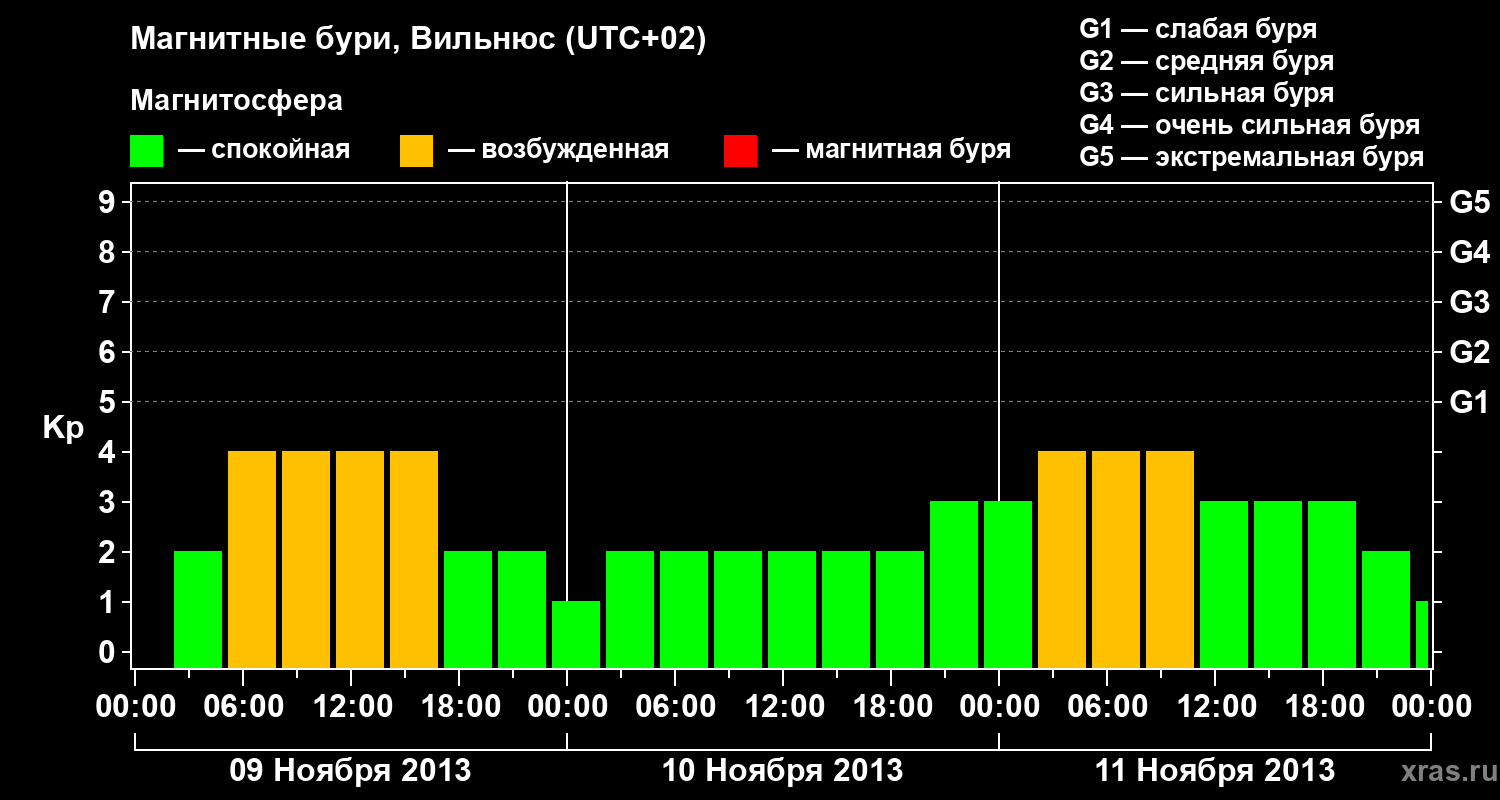Click the 'G1' label on the right axis
Screen dimensions: 1500x800
click(1469, 402)
